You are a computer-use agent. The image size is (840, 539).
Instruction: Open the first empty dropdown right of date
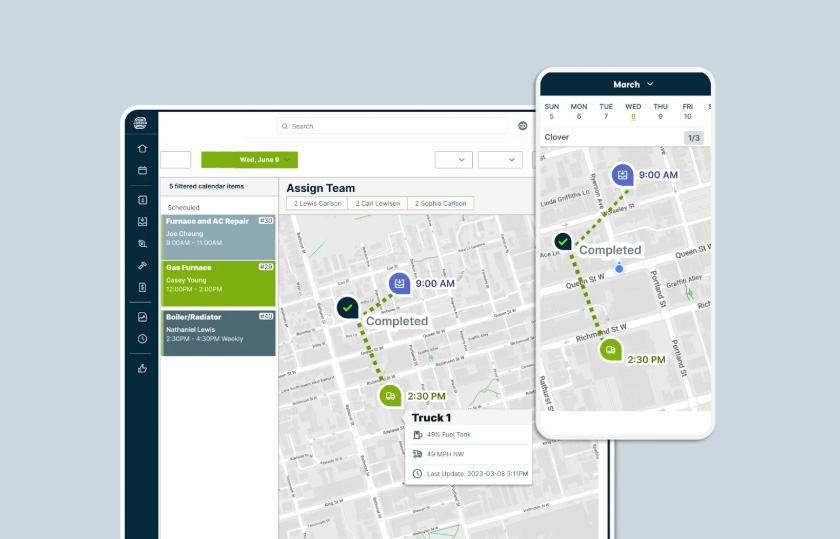[453, 160]
